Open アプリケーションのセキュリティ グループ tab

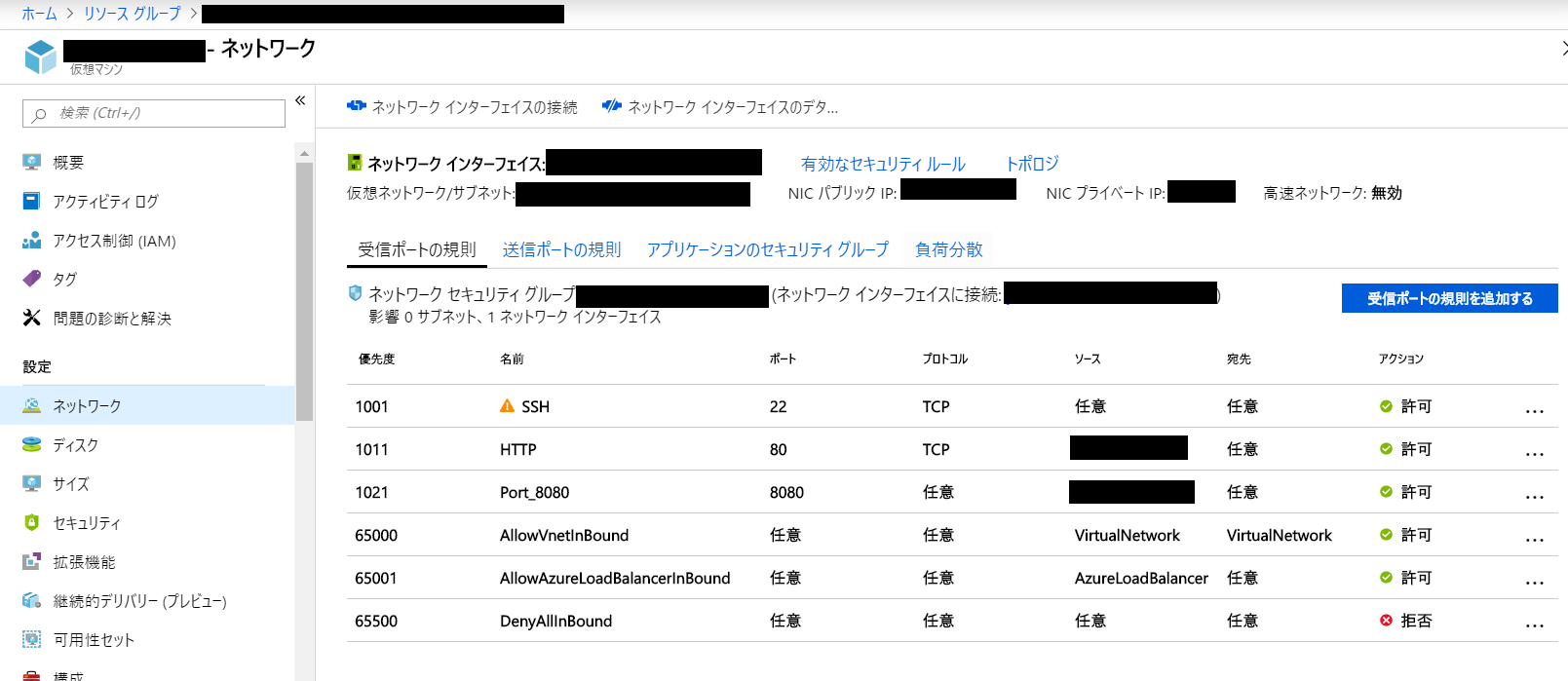768,249
